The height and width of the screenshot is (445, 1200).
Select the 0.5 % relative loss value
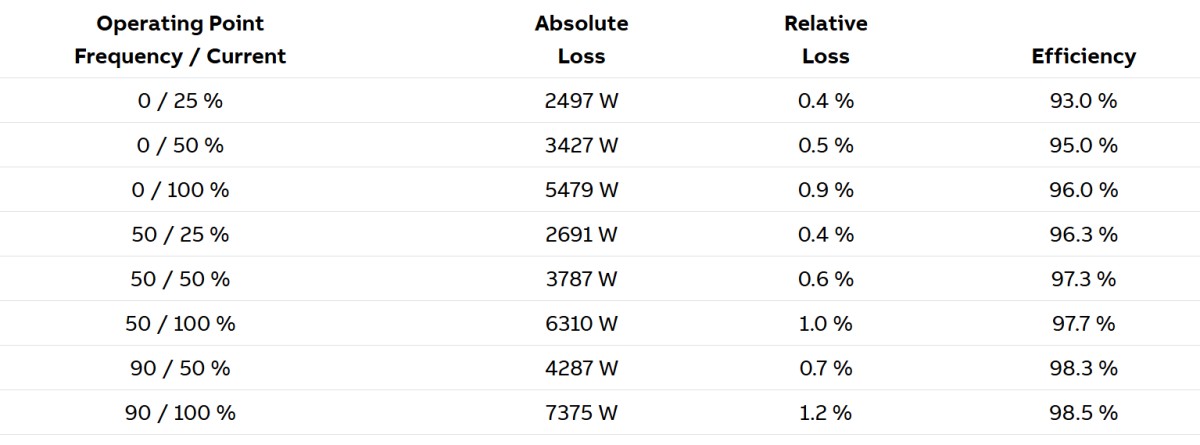click(x=825, y=145)
